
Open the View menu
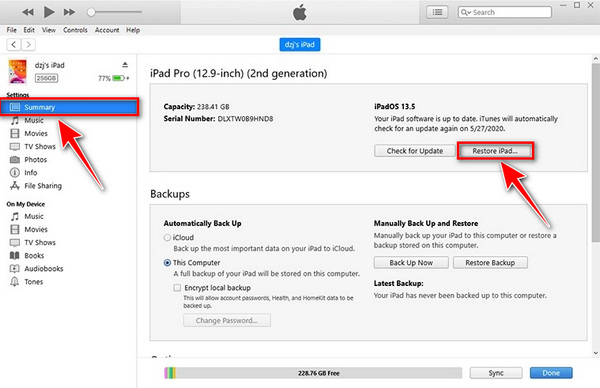pos(49,30)
